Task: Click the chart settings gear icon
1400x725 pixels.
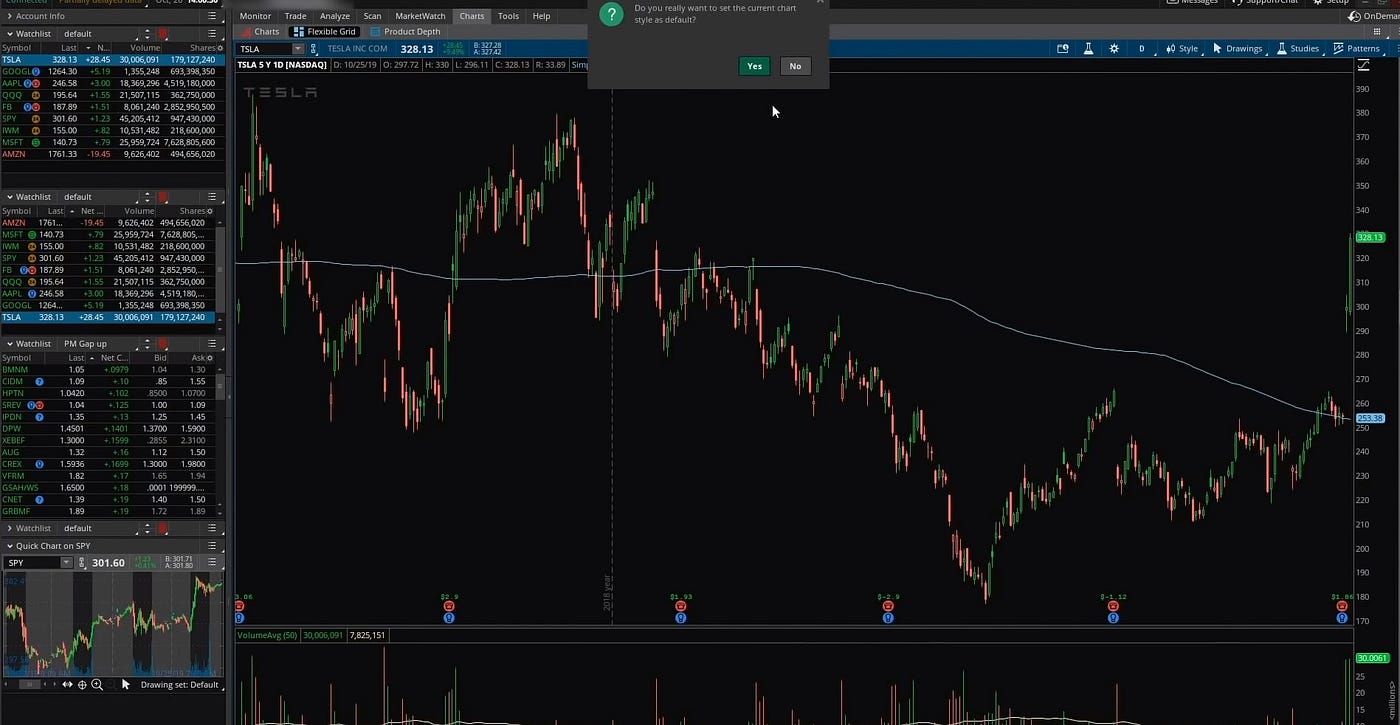Action: pyautogui.click(x=1114, y=49)
